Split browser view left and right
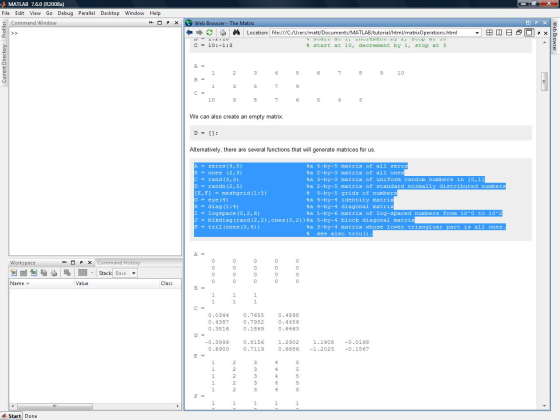560x420 pixels. [499, 32]
